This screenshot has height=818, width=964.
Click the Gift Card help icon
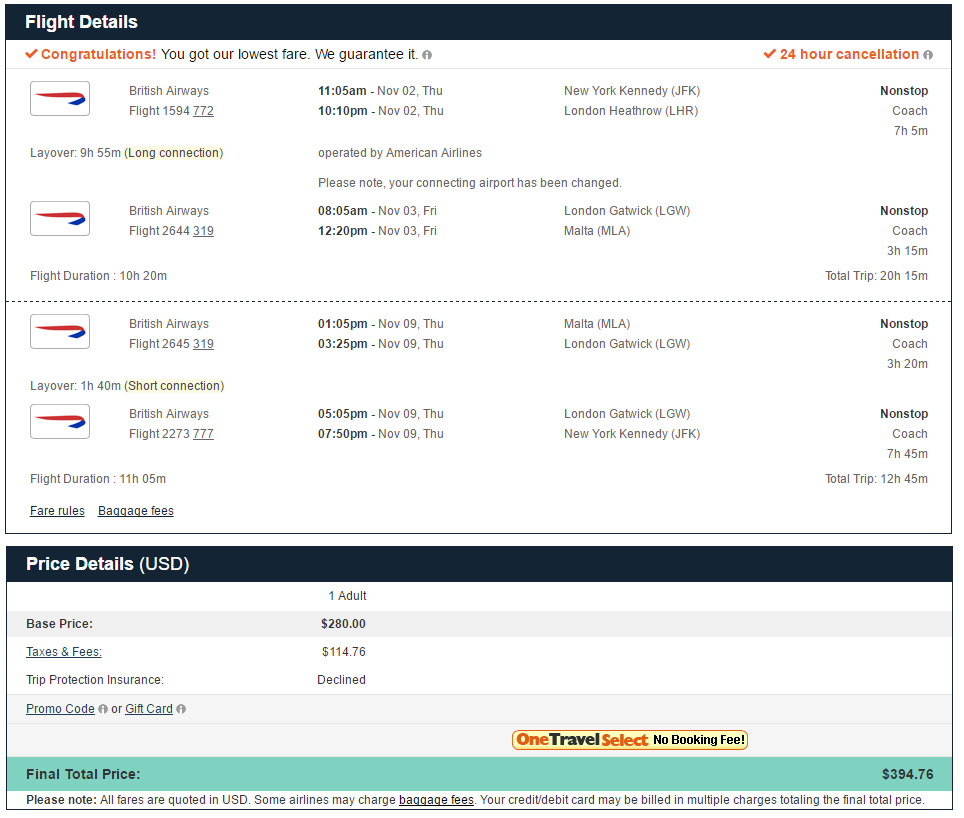181,709
